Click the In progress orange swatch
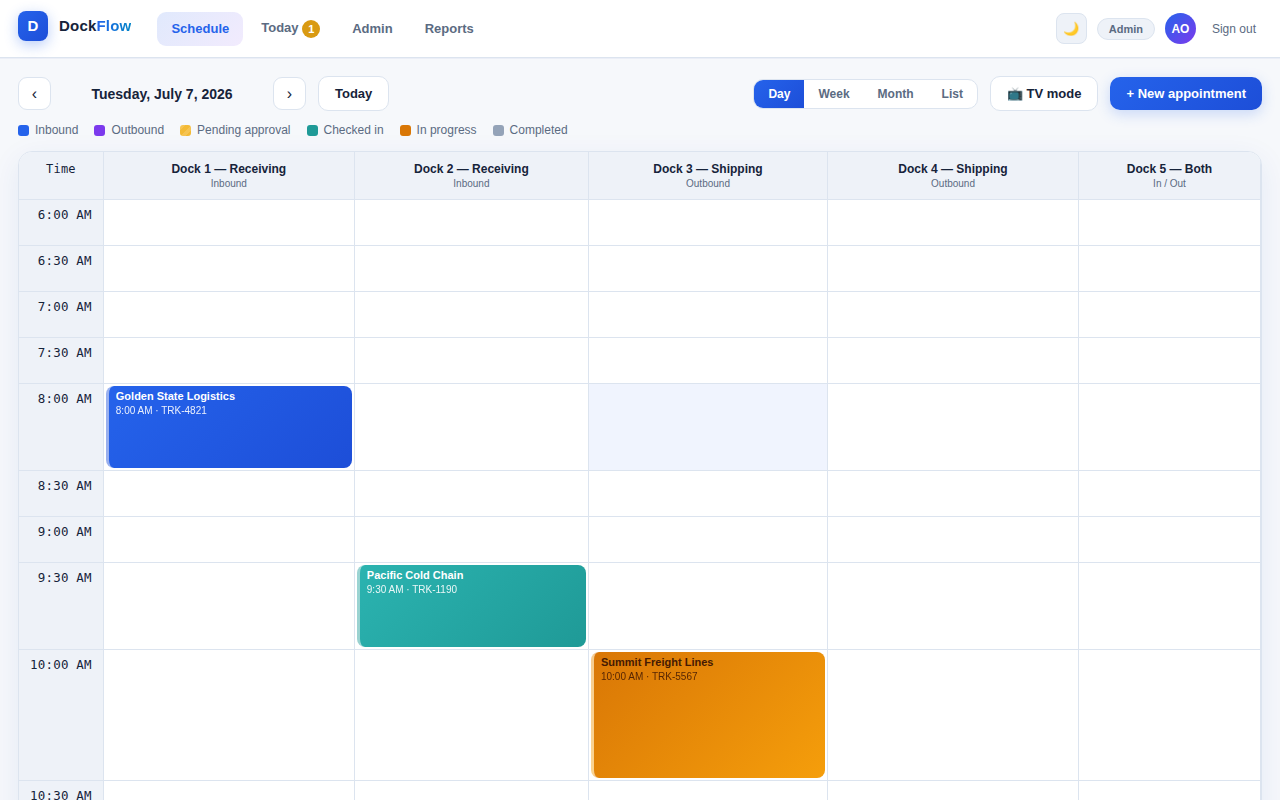Screen dimensions: 1280x800 click(406, 130)
